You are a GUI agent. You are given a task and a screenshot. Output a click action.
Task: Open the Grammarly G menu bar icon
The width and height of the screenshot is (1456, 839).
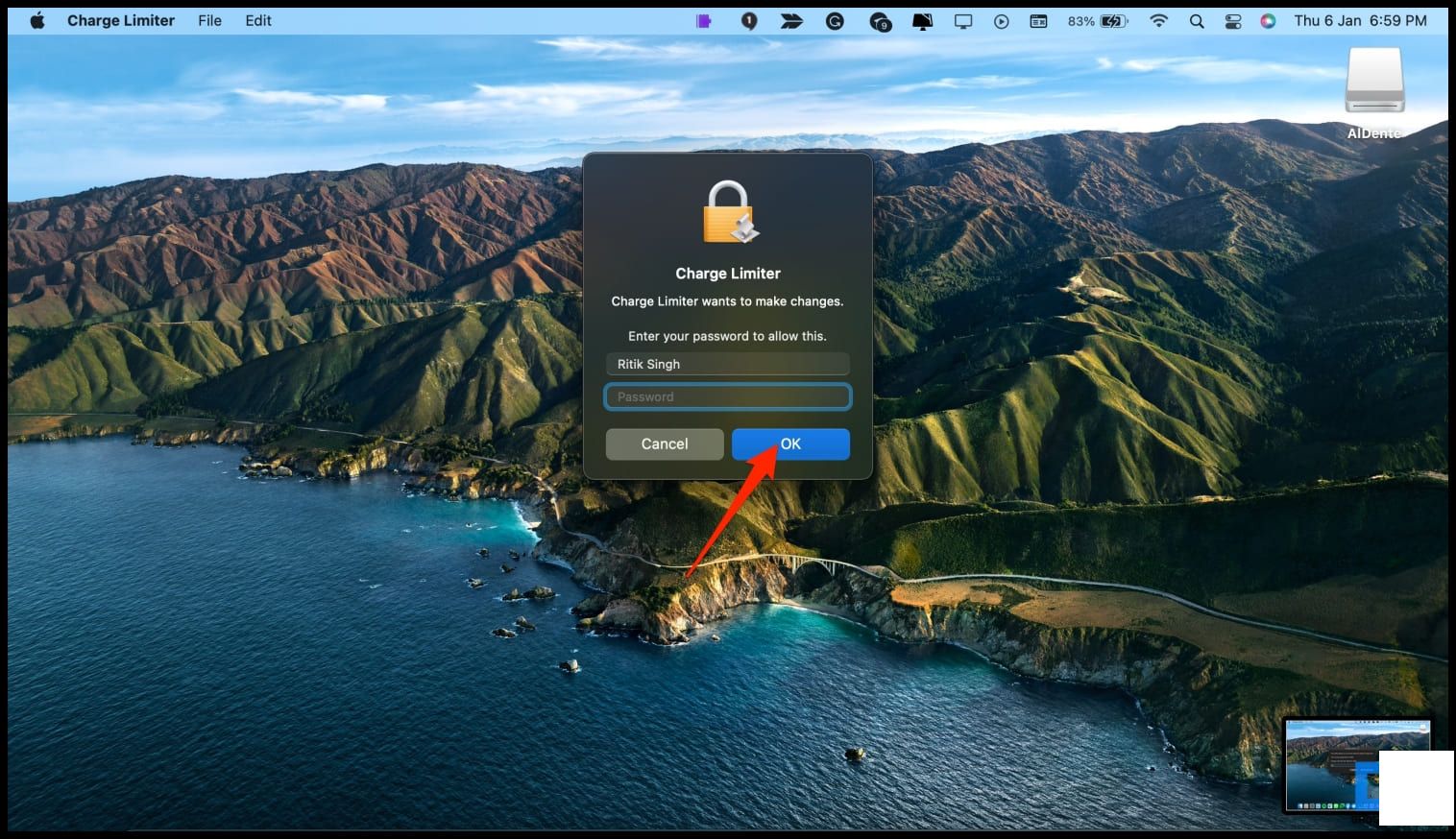835,20
